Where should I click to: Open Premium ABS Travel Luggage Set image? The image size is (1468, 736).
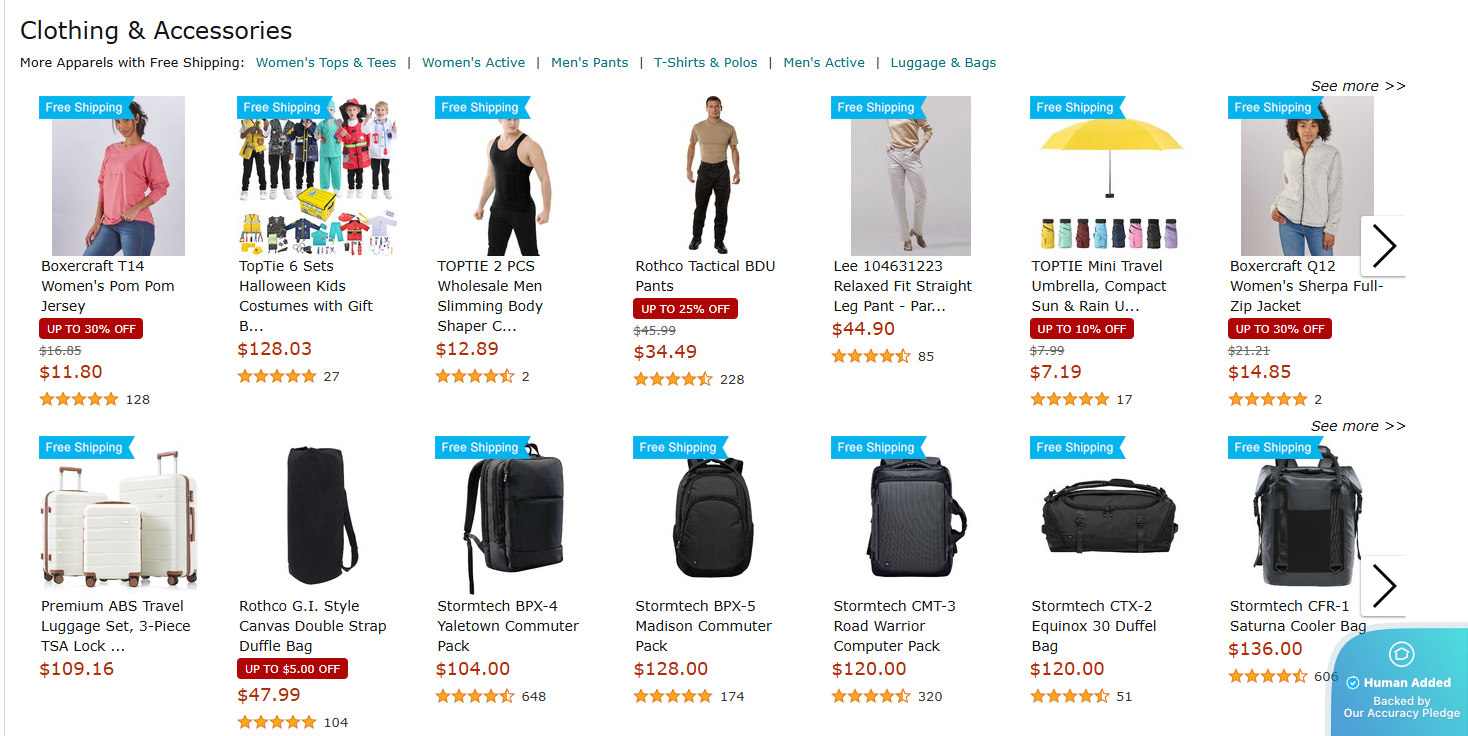click(x=119, y=516)
